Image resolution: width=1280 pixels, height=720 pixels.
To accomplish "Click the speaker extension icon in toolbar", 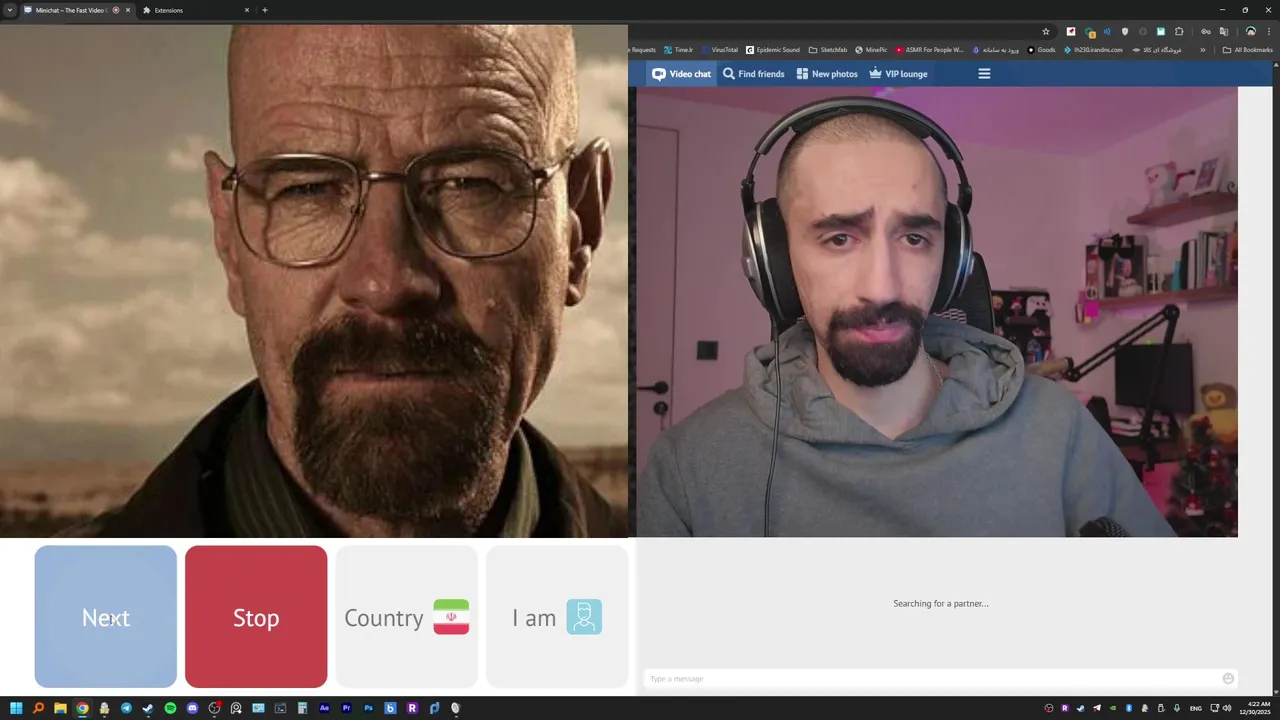I will point(1107,32).
